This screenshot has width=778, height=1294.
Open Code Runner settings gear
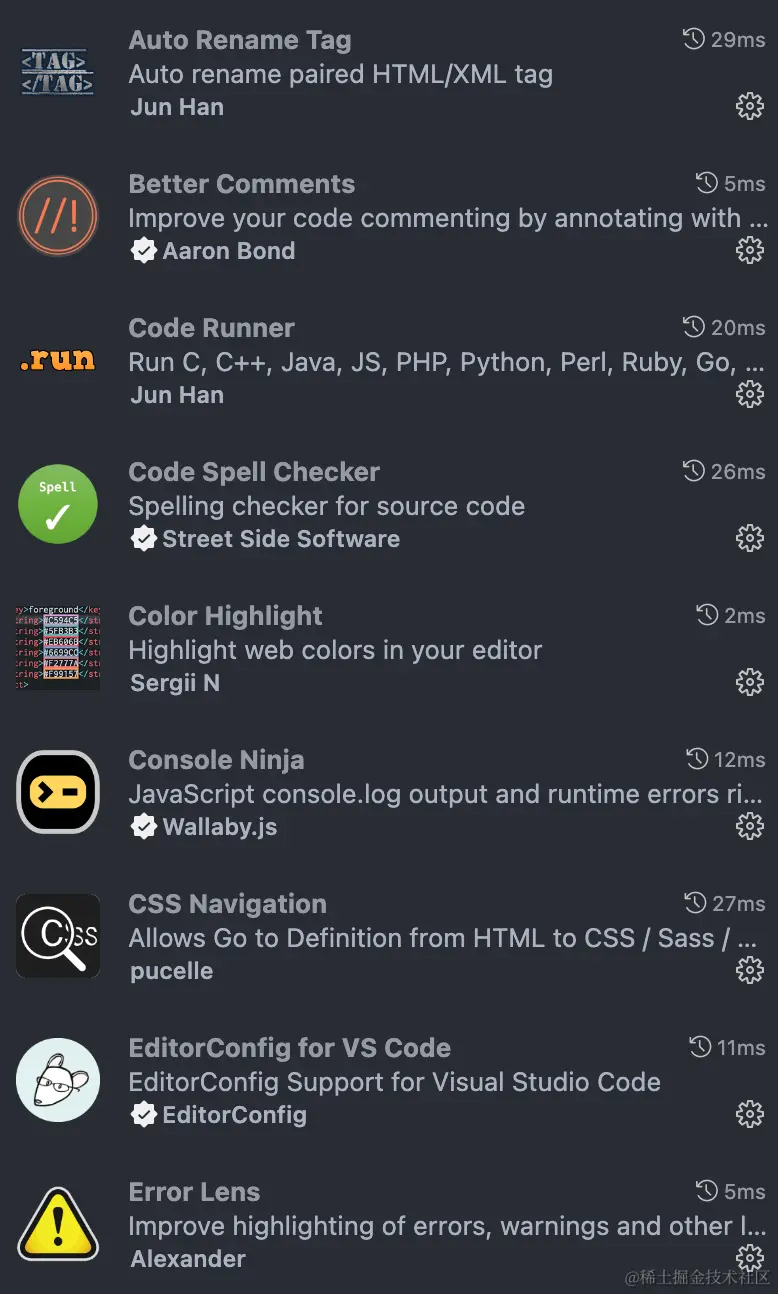[749, 394]
